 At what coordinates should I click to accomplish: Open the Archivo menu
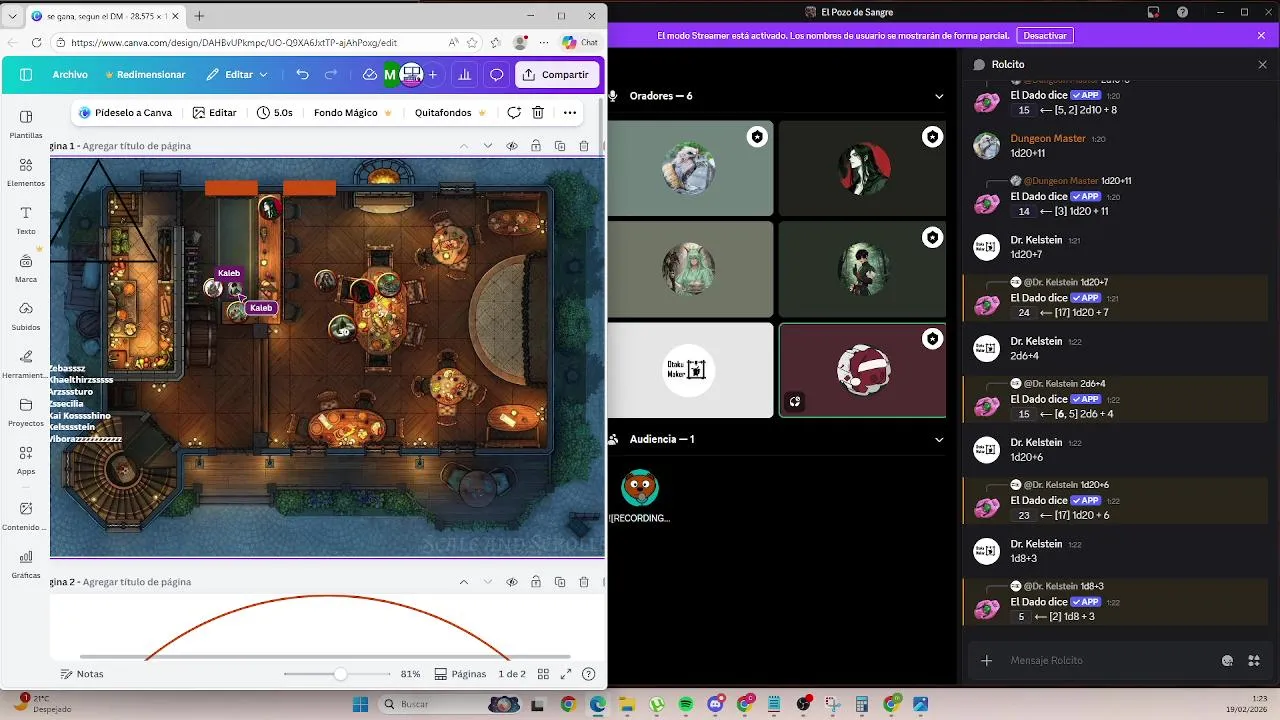(70, 75)
